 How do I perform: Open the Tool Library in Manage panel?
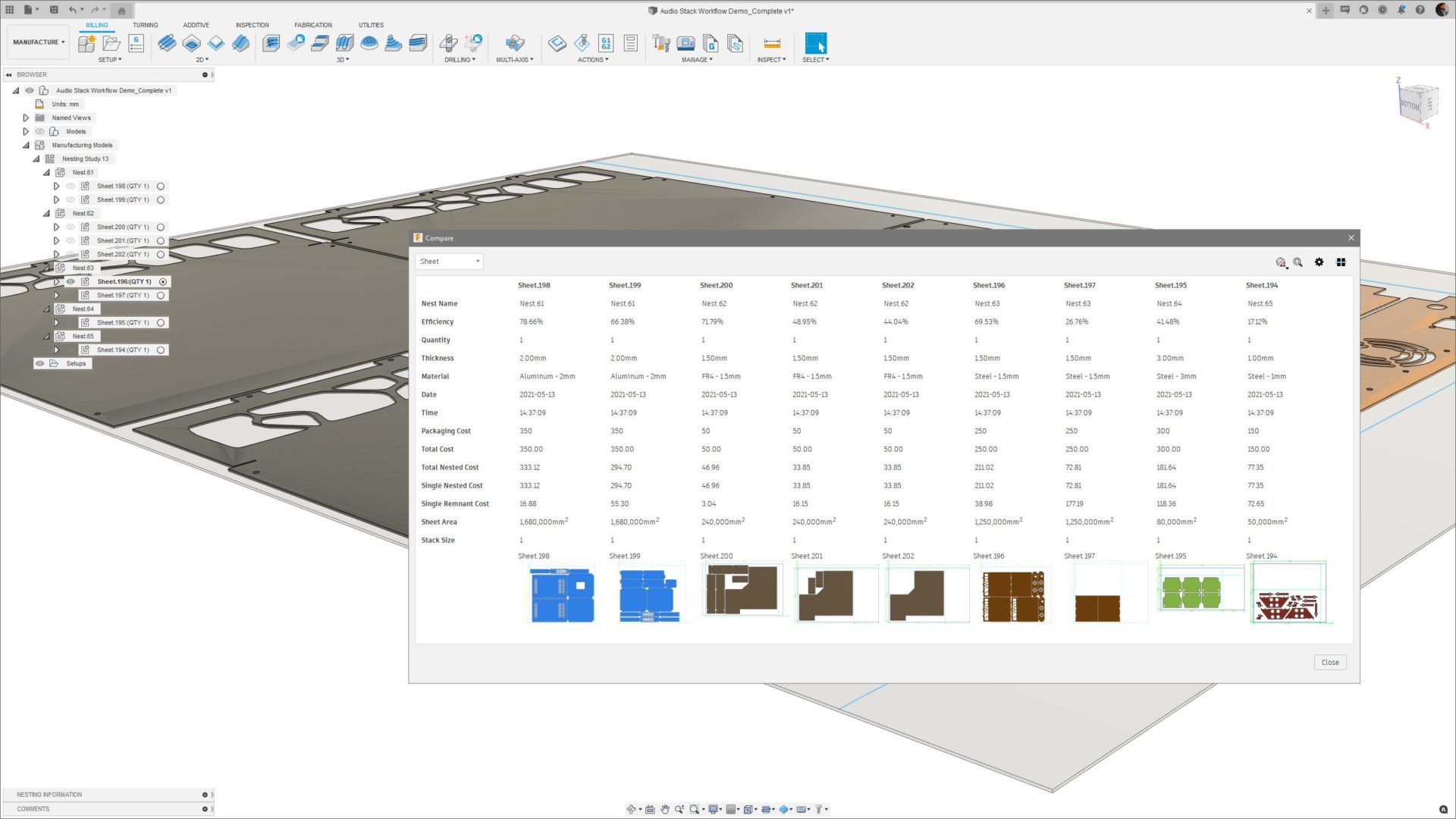tap(659, 43)
